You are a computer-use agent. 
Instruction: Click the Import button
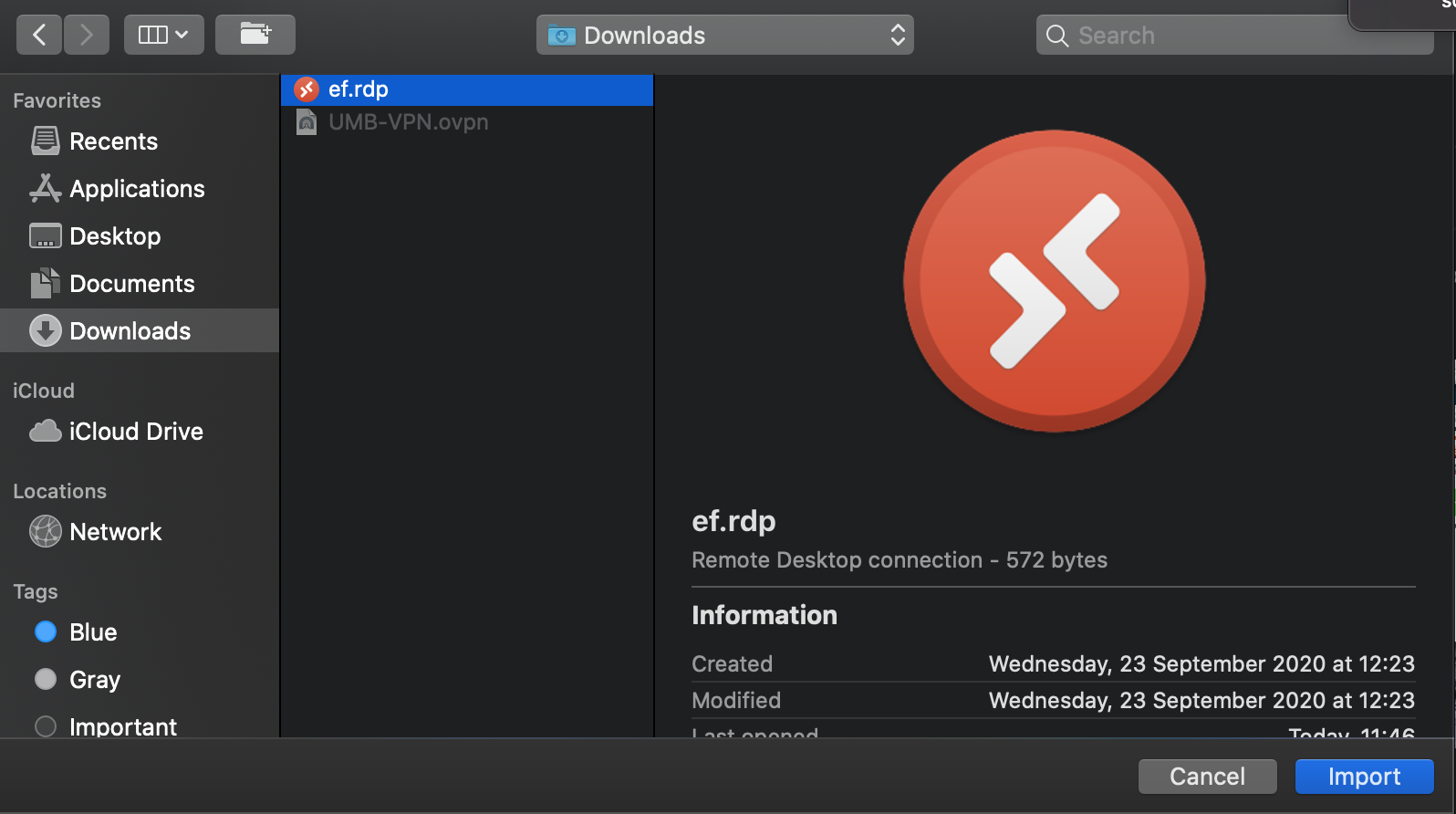click(1364, 777)
